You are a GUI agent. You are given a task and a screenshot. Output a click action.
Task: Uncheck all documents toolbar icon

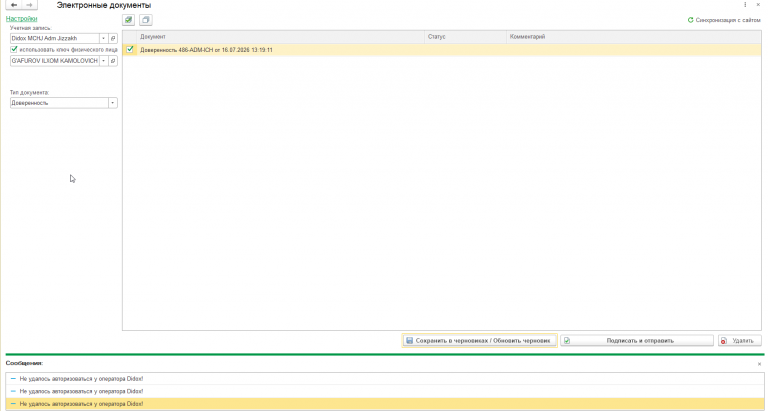point(145,20)
